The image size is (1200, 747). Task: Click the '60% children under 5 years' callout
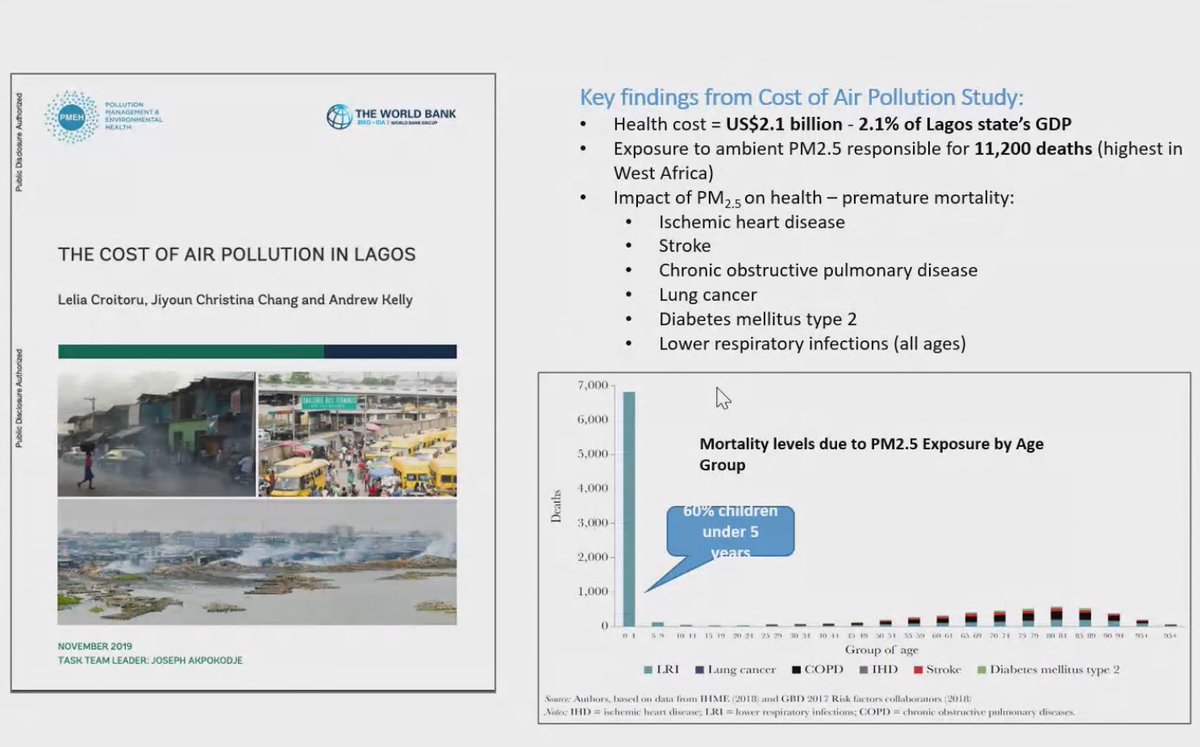[733, 531]
